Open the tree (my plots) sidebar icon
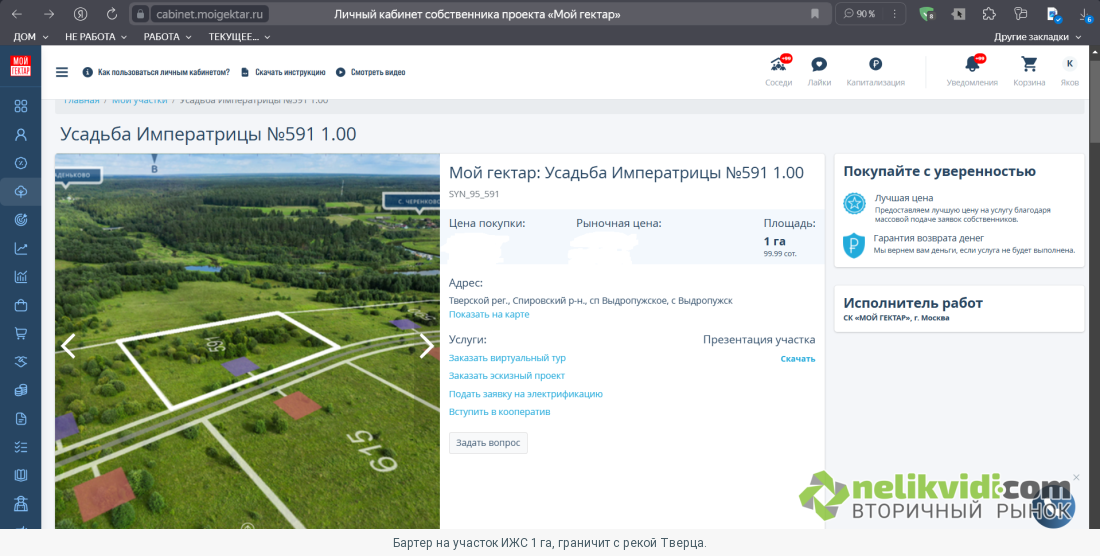Screen dimensions: 1100x556 pos(21,191)
